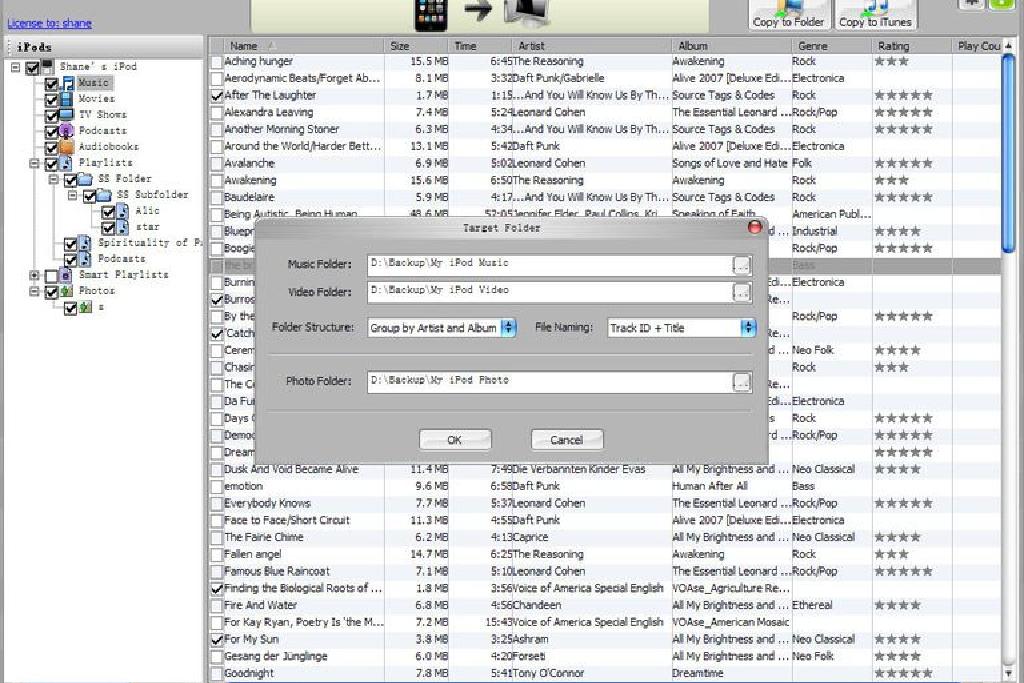Open the File Naming dropdown
Viewport: 1024px width, 683px height.
pyautogui.click(x=748, y=327)
